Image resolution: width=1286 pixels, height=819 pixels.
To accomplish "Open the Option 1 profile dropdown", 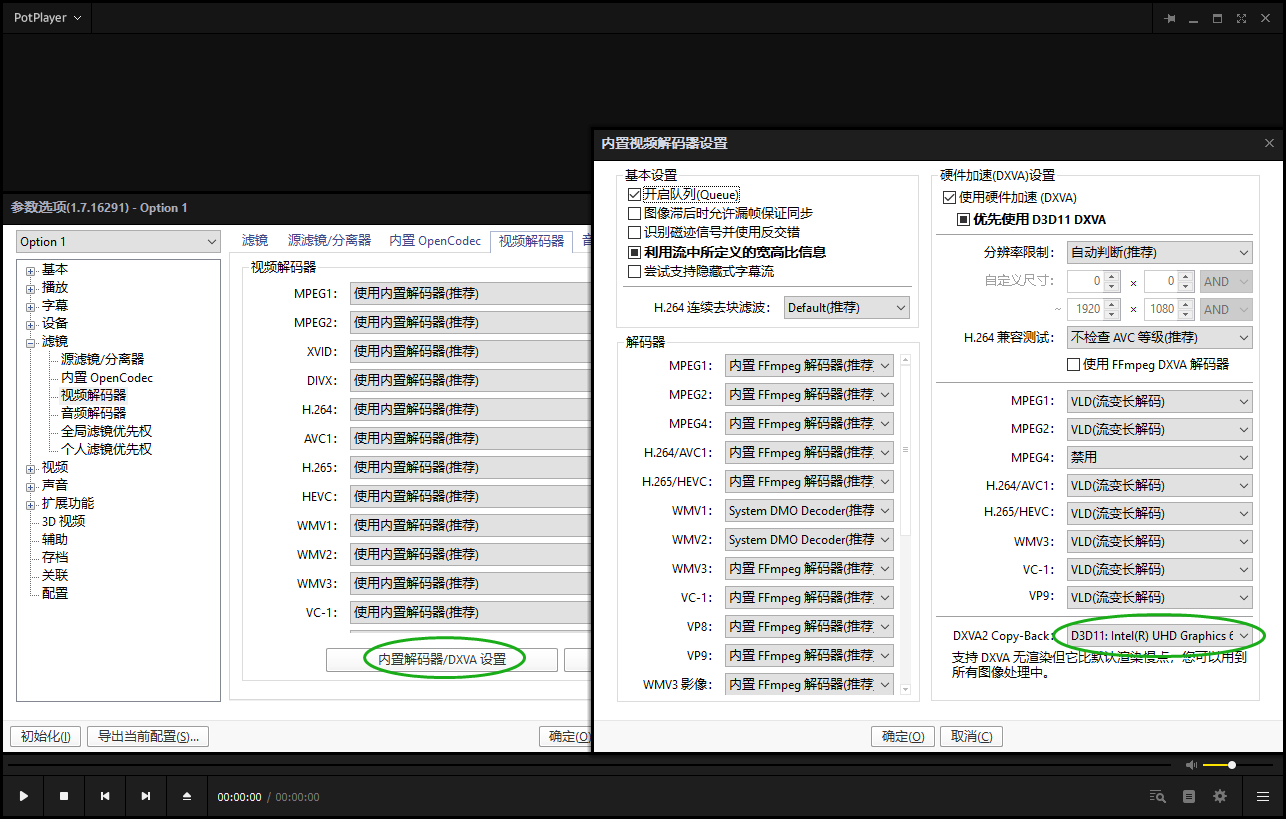I will [x=118, y=241].
